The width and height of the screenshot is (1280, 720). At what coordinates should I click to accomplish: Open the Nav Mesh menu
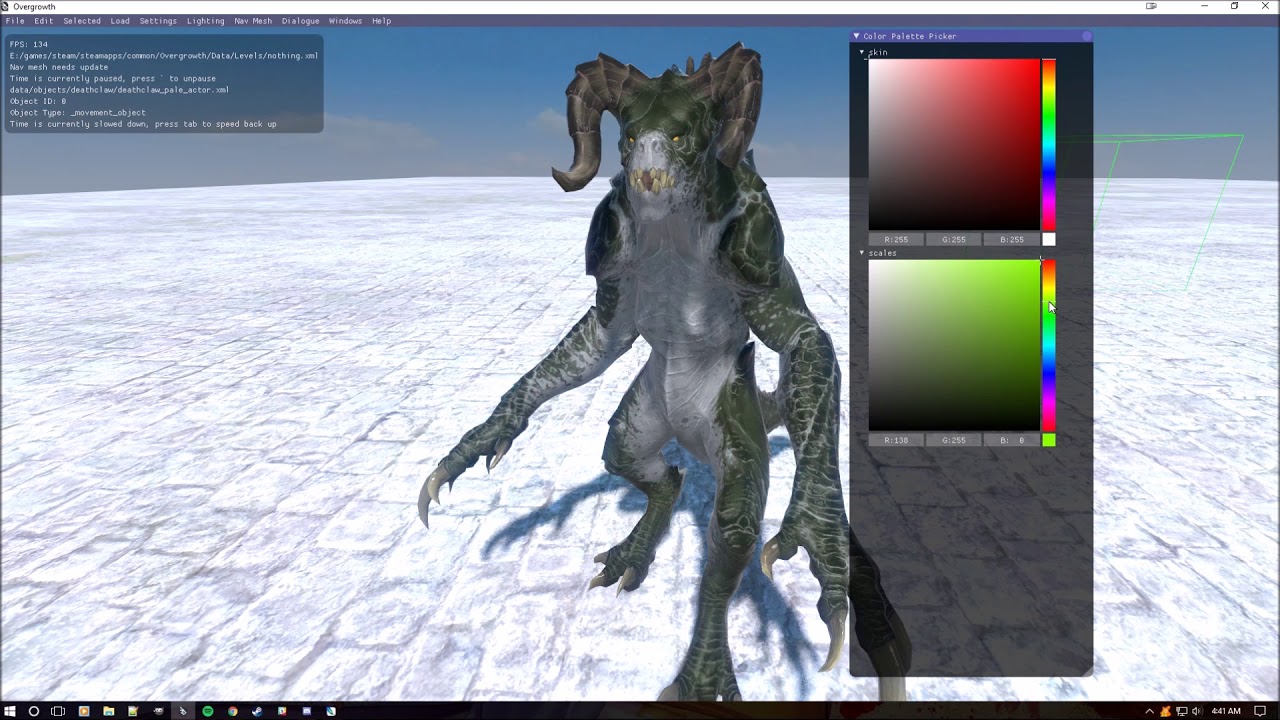click(x=253, y=21)
